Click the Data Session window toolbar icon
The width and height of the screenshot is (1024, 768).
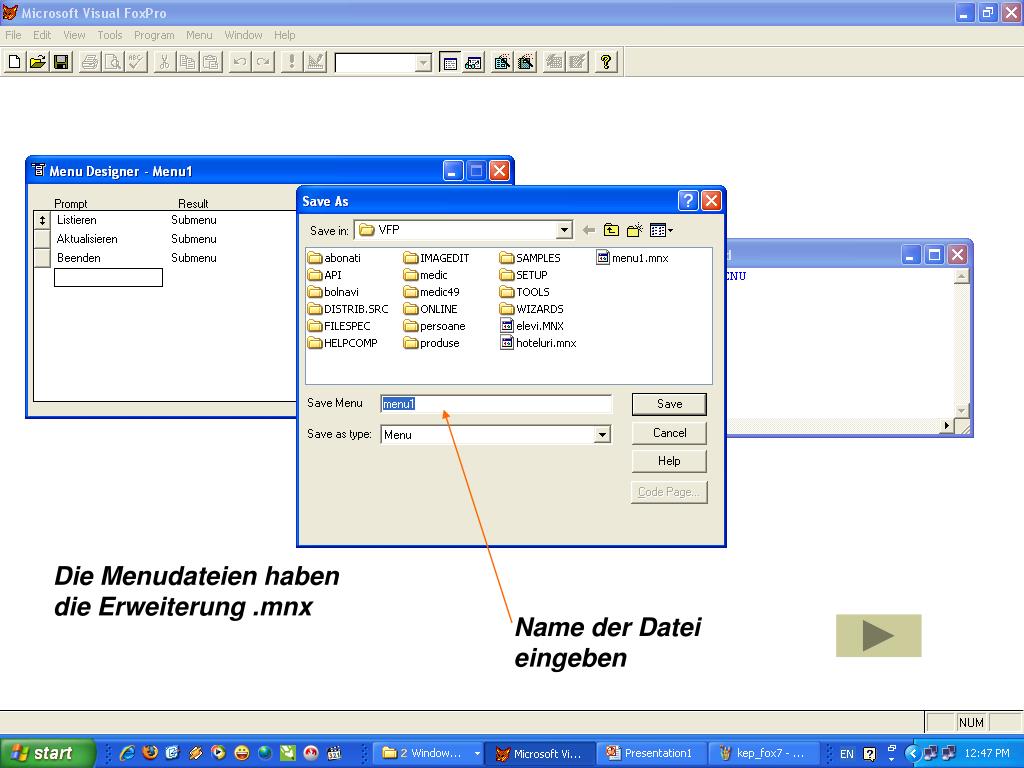pyautogui.click(x=473, y=62)
